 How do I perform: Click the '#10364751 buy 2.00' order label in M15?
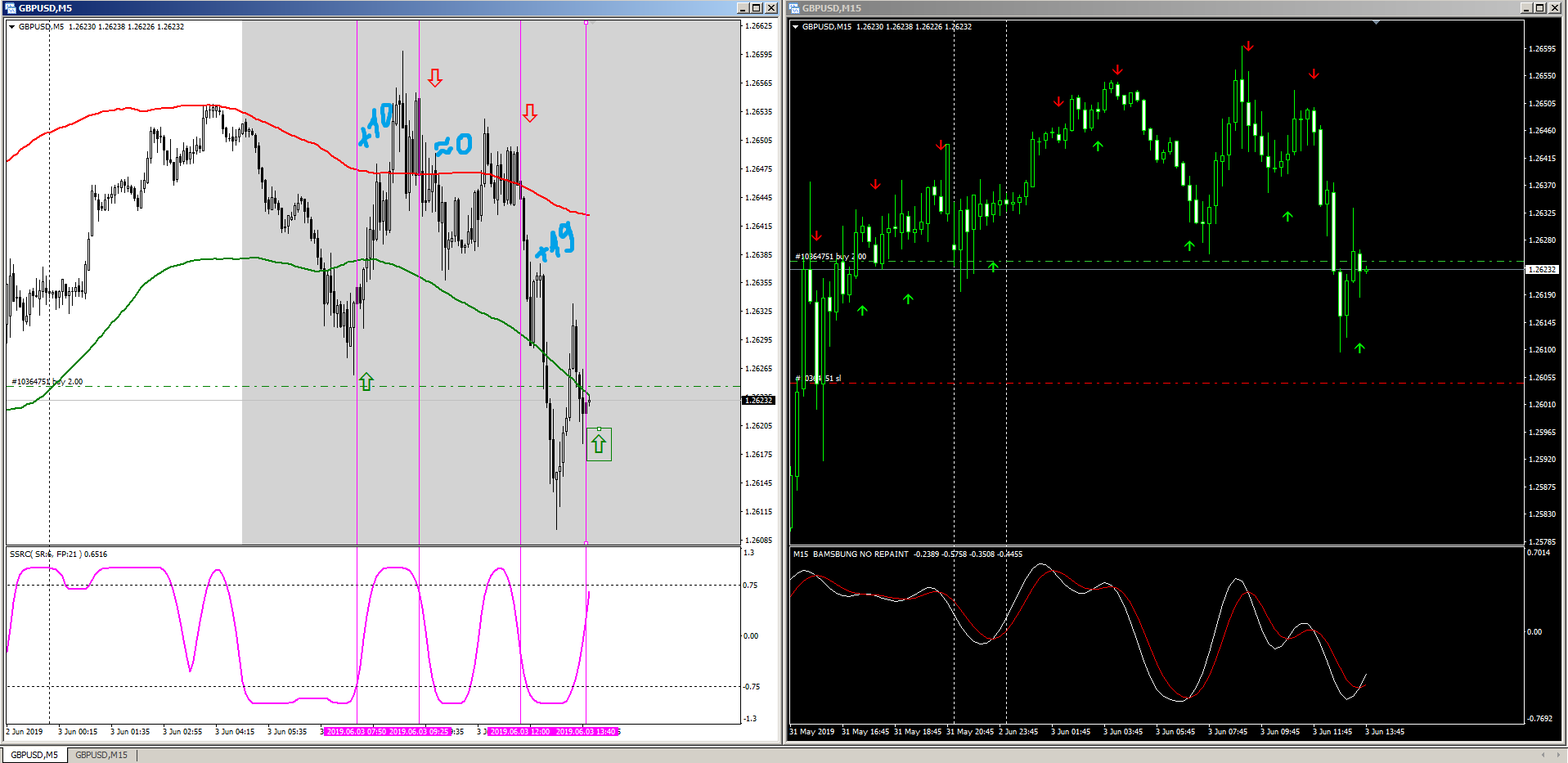830,257
